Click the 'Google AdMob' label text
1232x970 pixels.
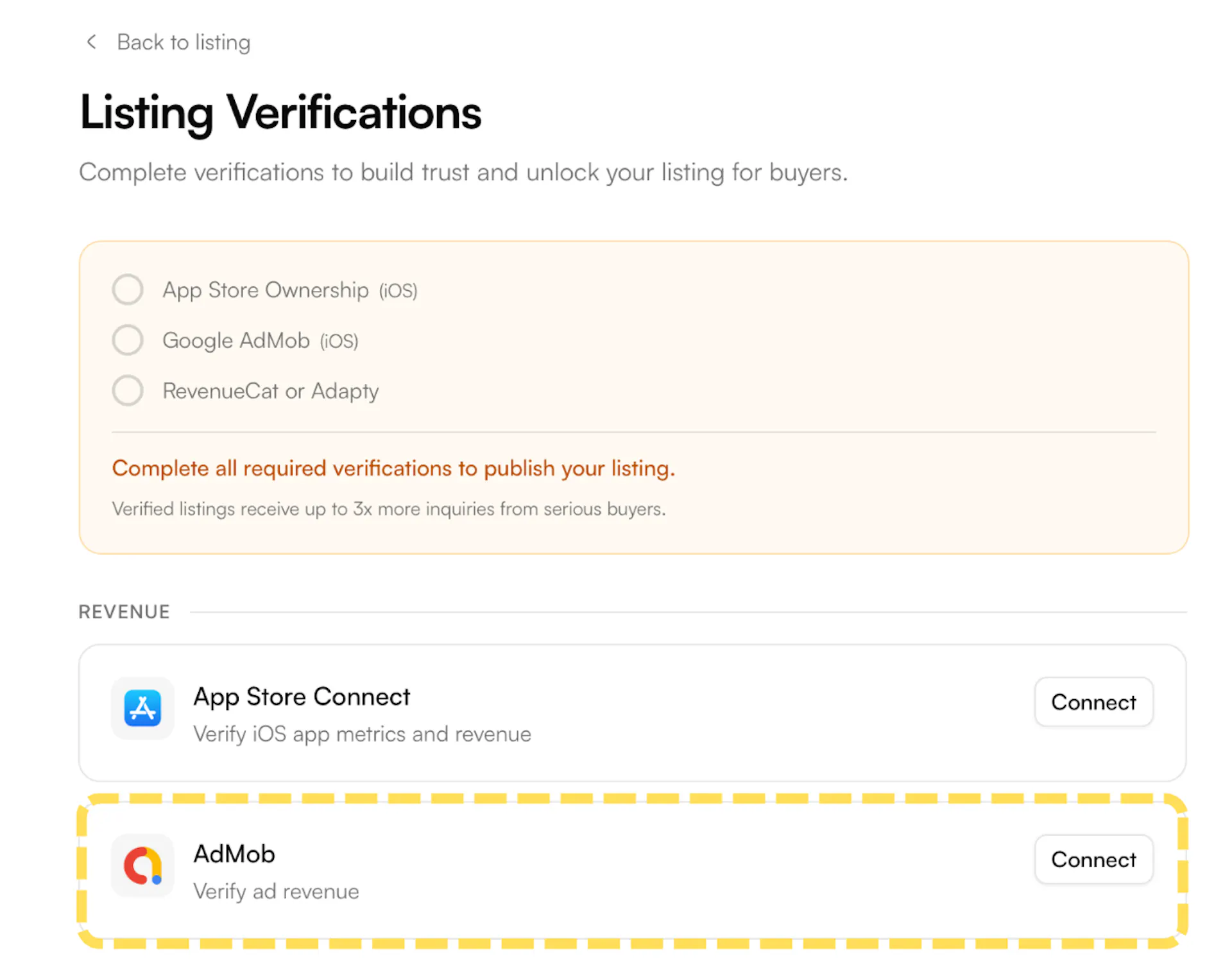(x=235, y=340)
